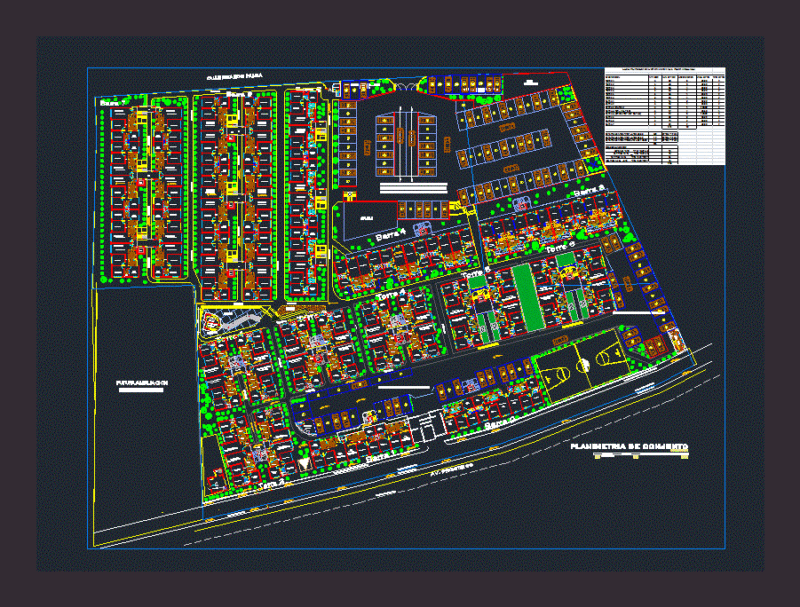Click the 'Barra 1' building label
Viewport: 800px width, 607px height.
[x=380, y=456]
